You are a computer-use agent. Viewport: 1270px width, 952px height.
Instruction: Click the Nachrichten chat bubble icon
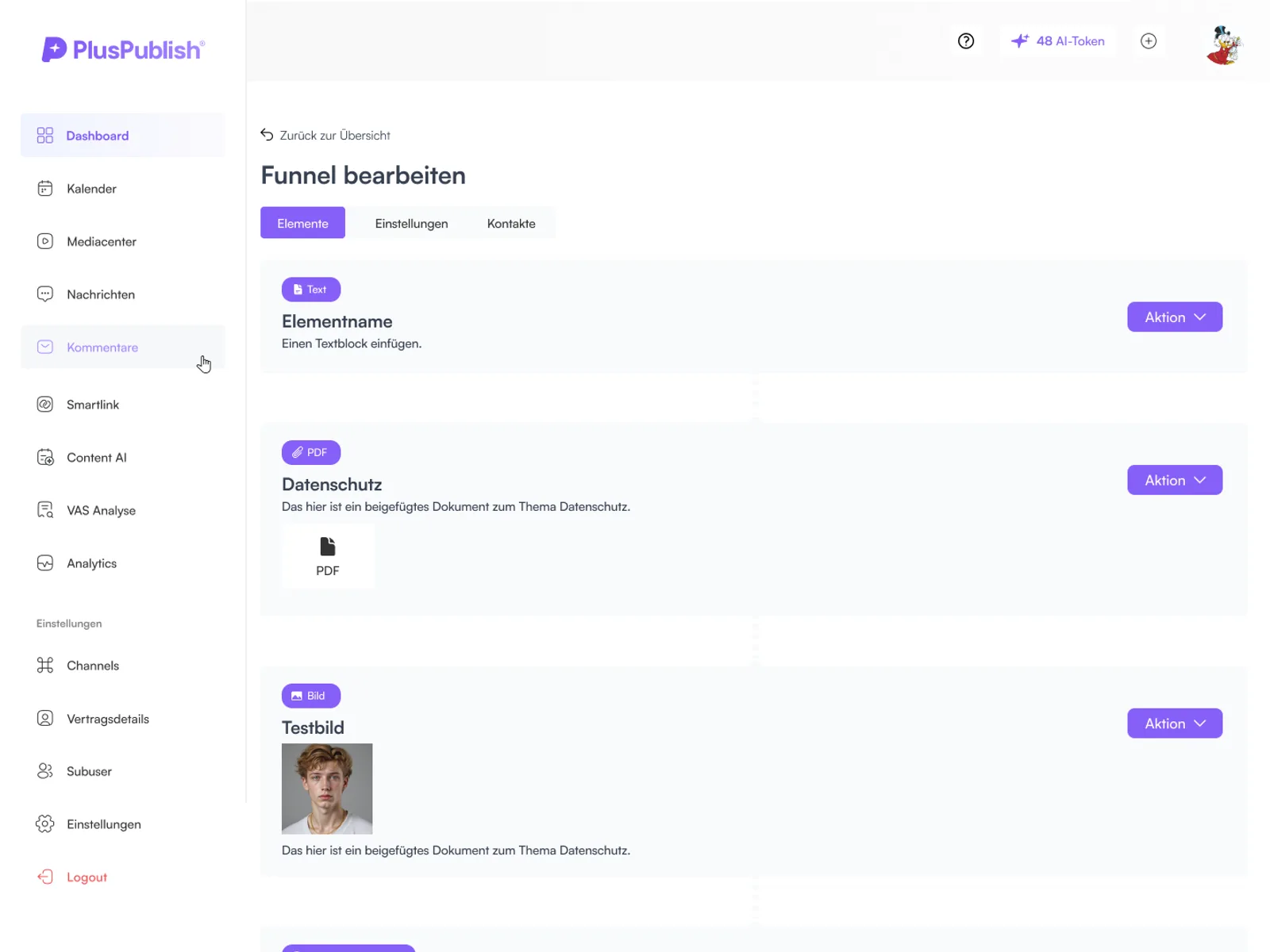(45, 294)
